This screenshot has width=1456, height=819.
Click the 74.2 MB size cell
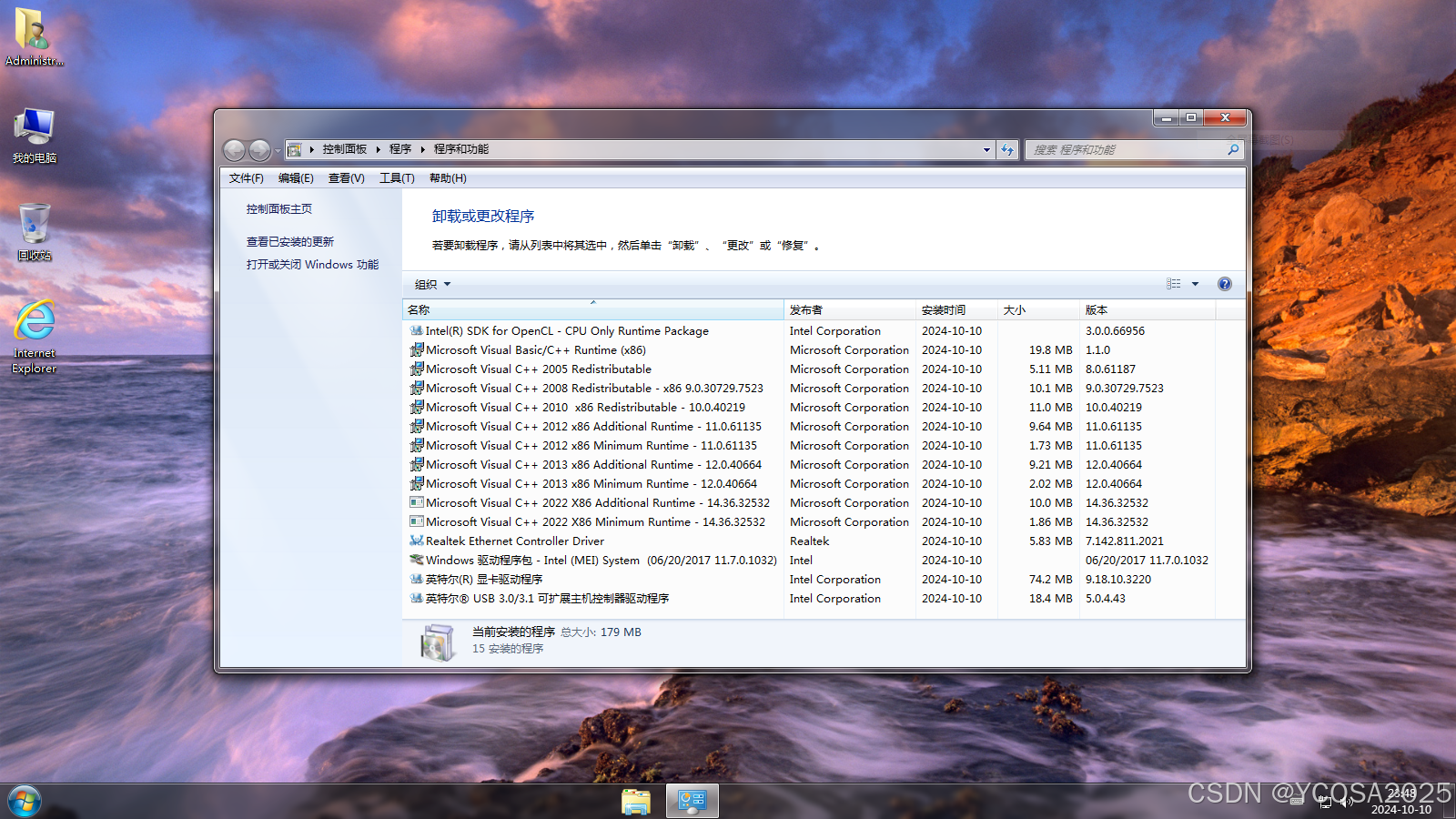[x=1051, y=580]
